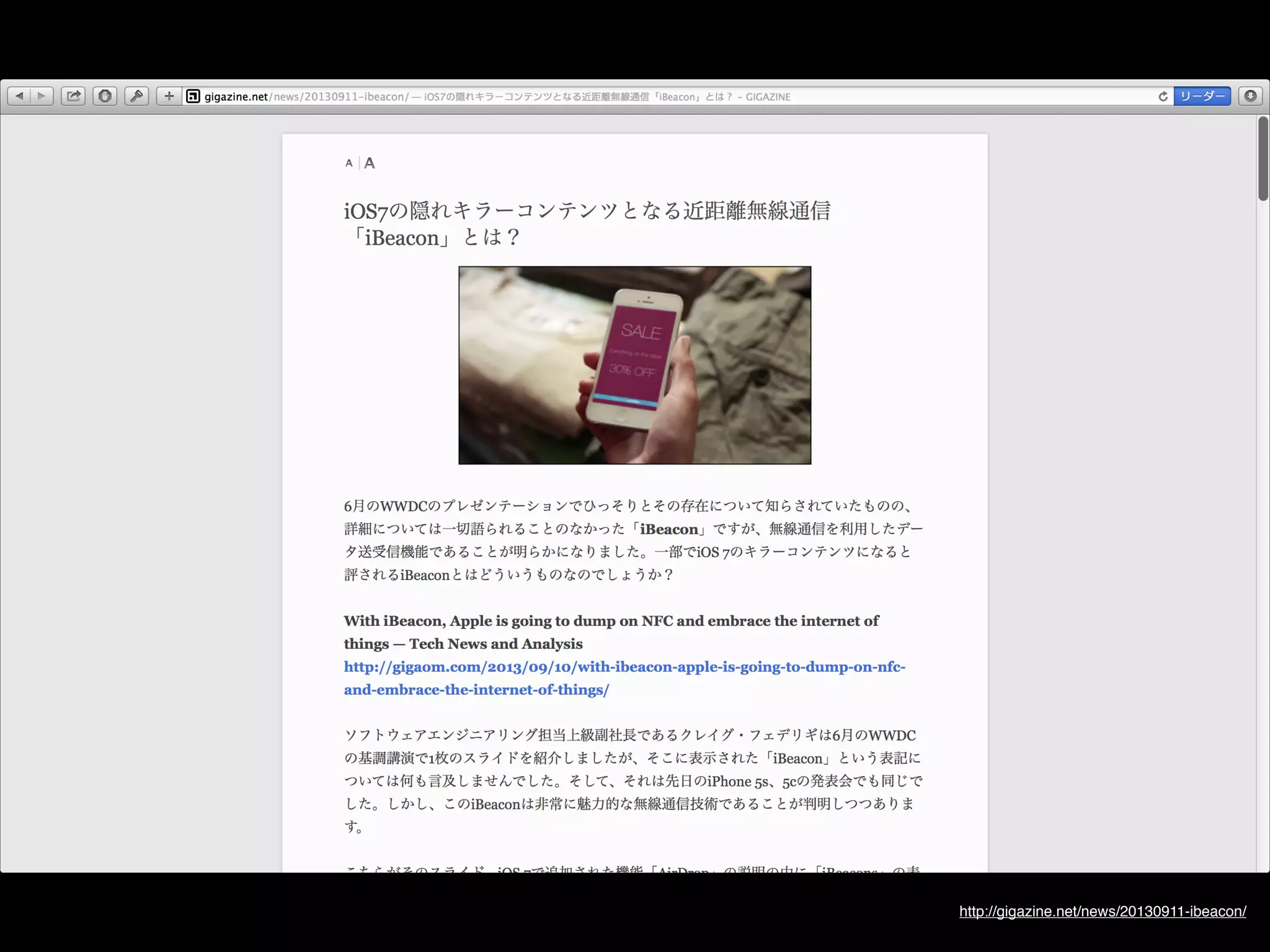Viewport: 1270px width, 952px height.
Task: Open the downloads button
Action: click(1250, 96)
